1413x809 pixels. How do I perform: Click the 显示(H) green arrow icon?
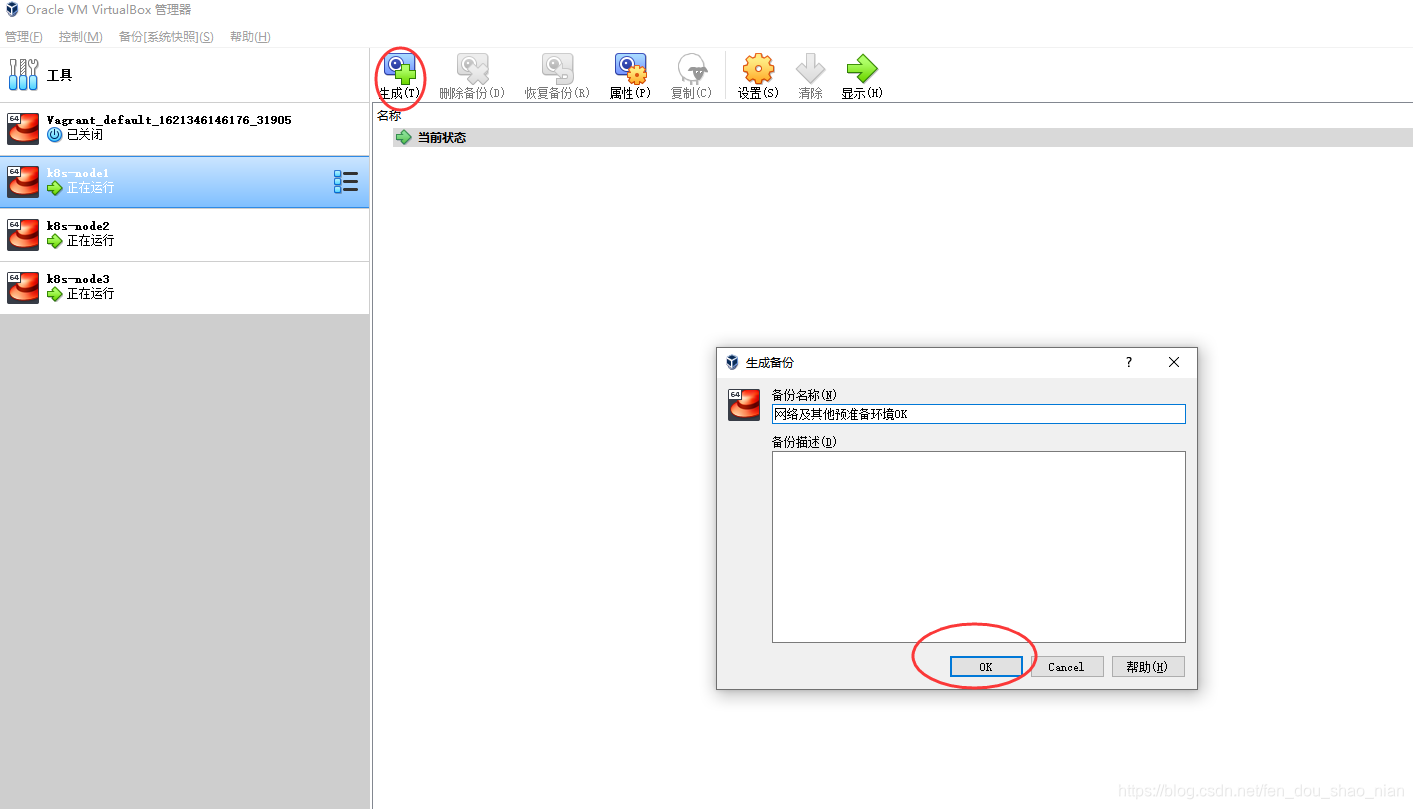(861, 69)
